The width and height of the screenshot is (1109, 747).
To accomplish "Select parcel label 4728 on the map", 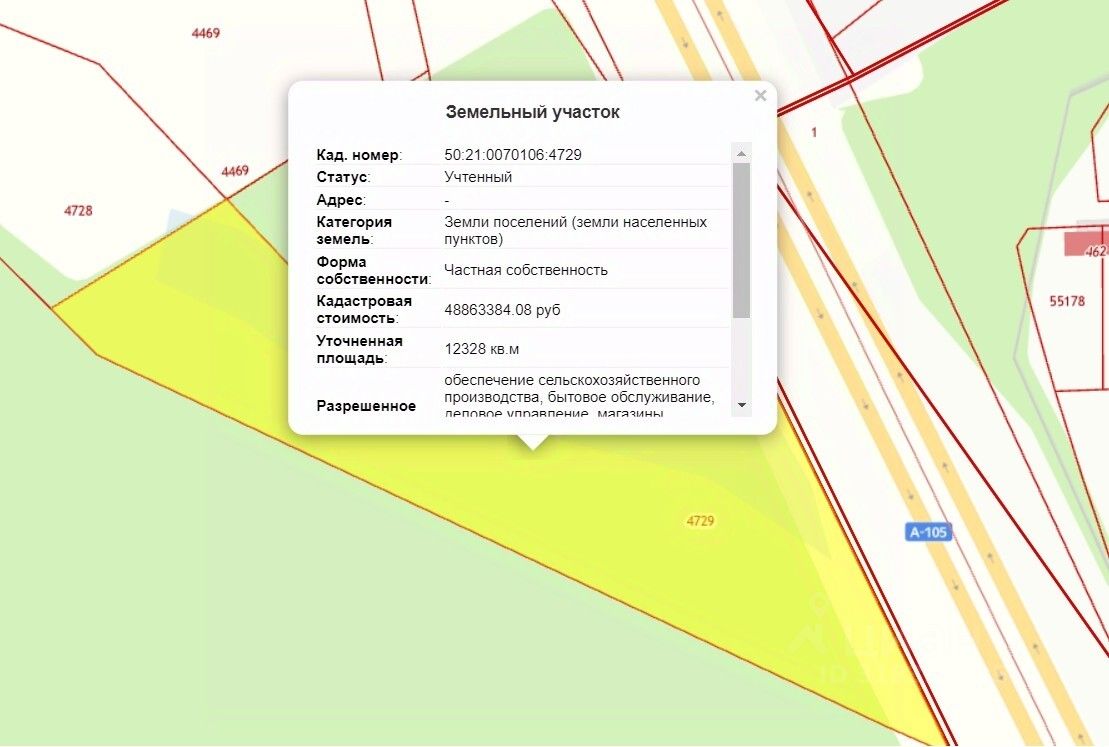I will (x=79, y=211).
